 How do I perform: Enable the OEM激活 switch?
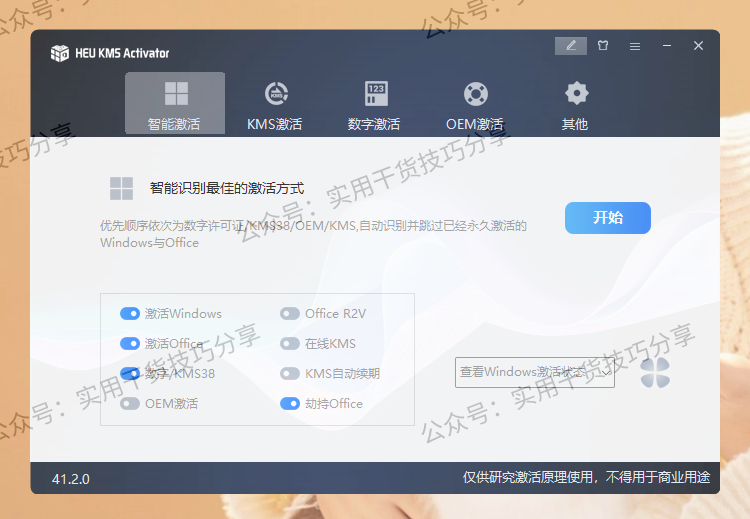point(130,404)
